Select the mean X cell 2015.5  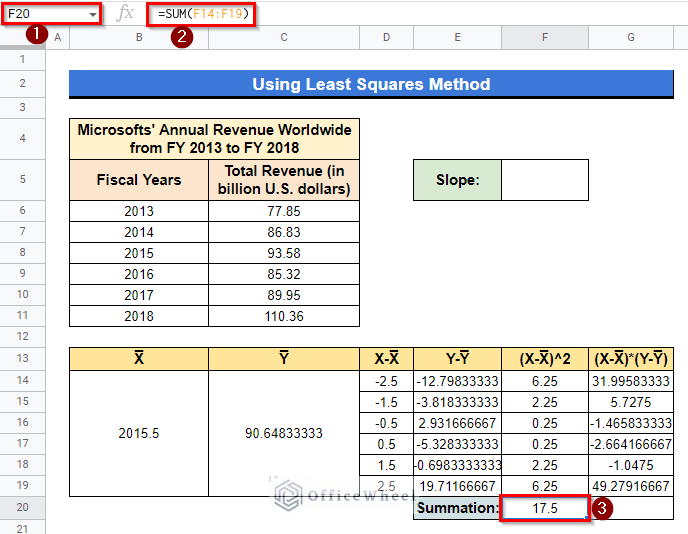(x=139, y=434)
